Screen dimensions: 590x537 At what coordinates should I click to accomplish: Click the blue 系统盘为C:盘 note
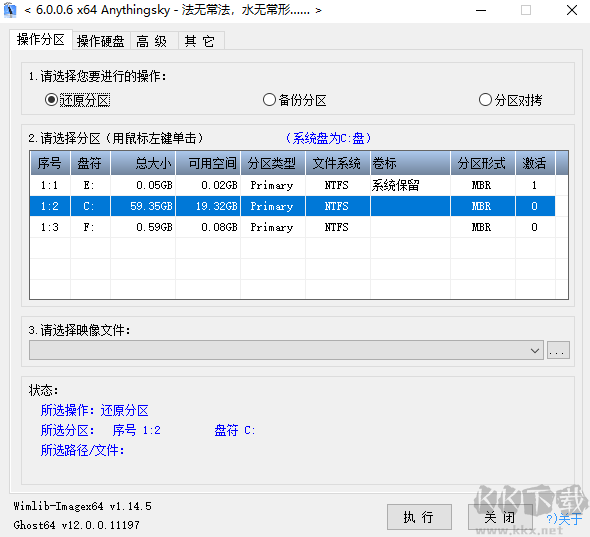click(328, 138)
